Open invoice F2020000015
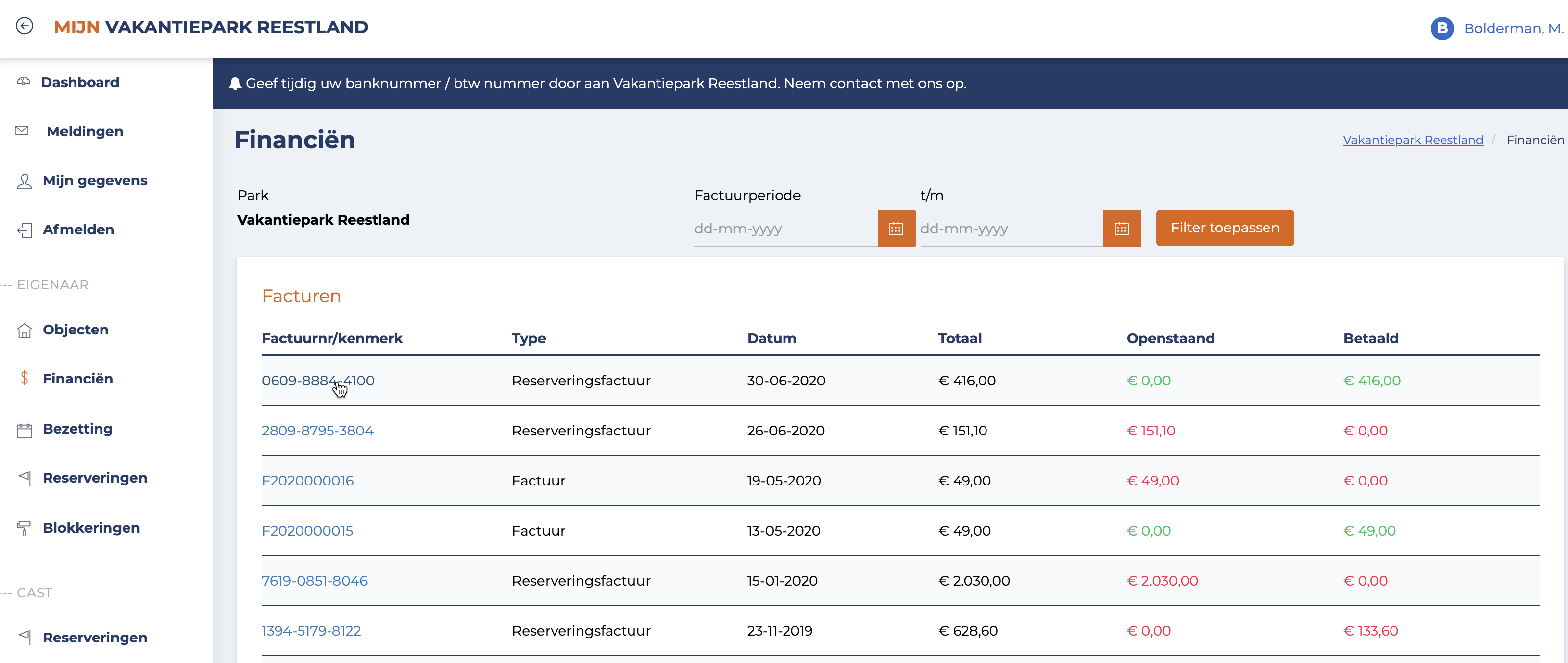This screenshot has height=663, width=1568. coord(307,530)
